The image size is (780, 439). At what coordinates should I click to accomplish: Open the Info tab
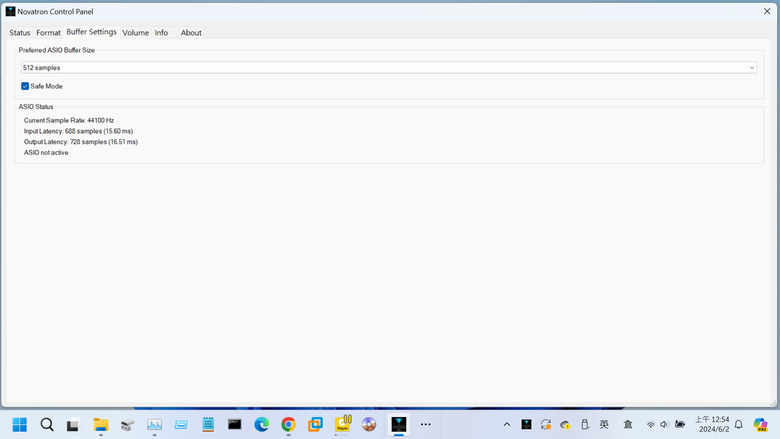coord(161,33)
